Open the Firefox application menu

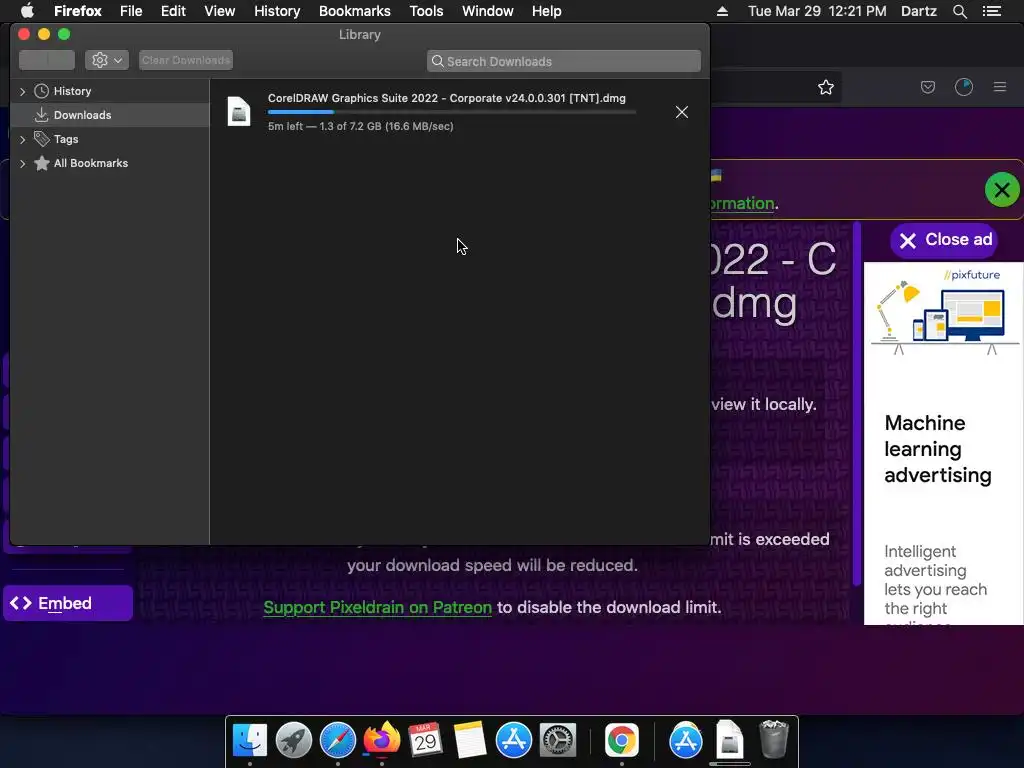coord(78,11)
